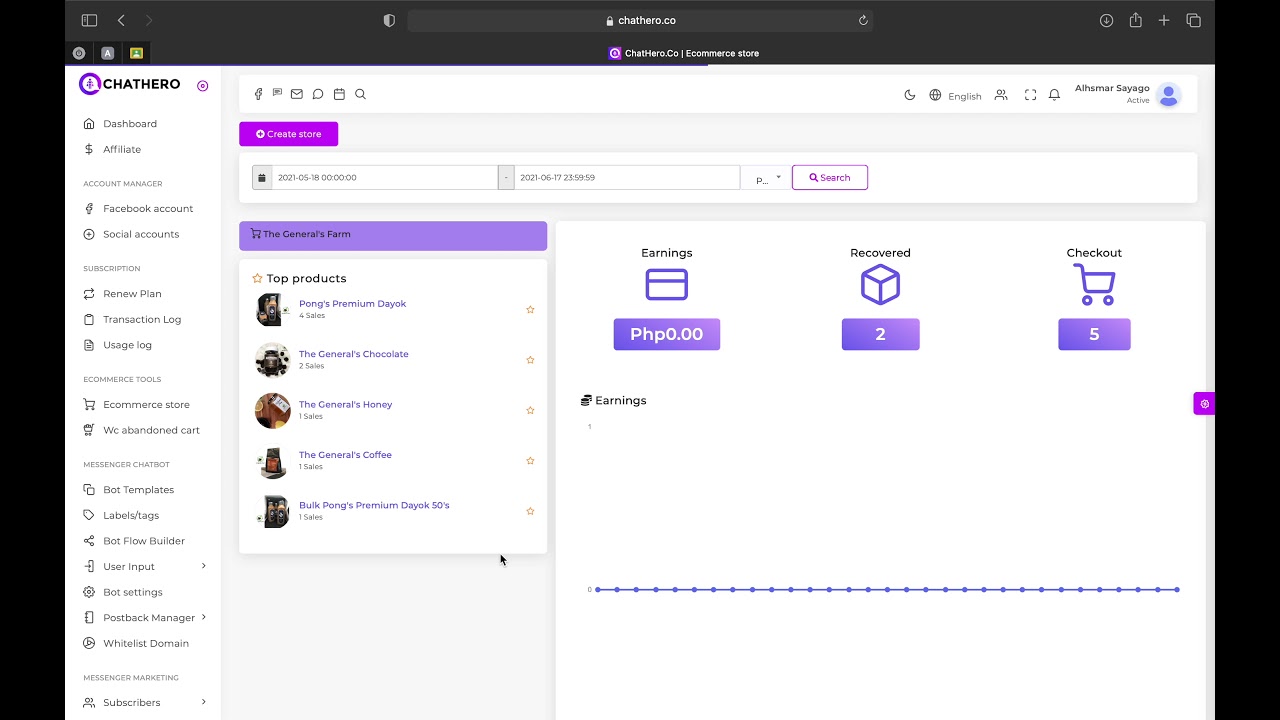Open Dashboard in the sidebar
This screenshot has width=1280, height=720.
pos(130,124)
